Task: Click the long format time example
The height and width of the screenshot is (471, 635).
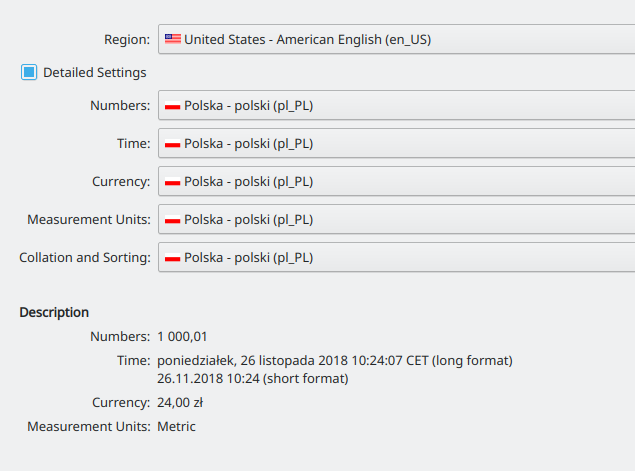Action: 335,360
